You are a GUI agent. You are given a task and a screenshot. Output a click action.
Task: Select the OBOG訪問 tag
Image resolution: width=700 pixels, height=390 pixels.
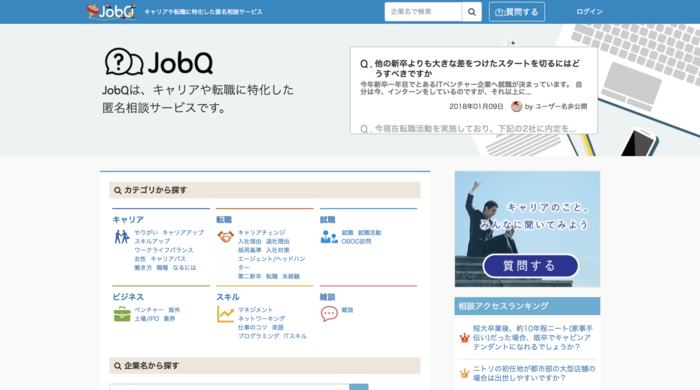pyautogui.click(x=356, y=241)
